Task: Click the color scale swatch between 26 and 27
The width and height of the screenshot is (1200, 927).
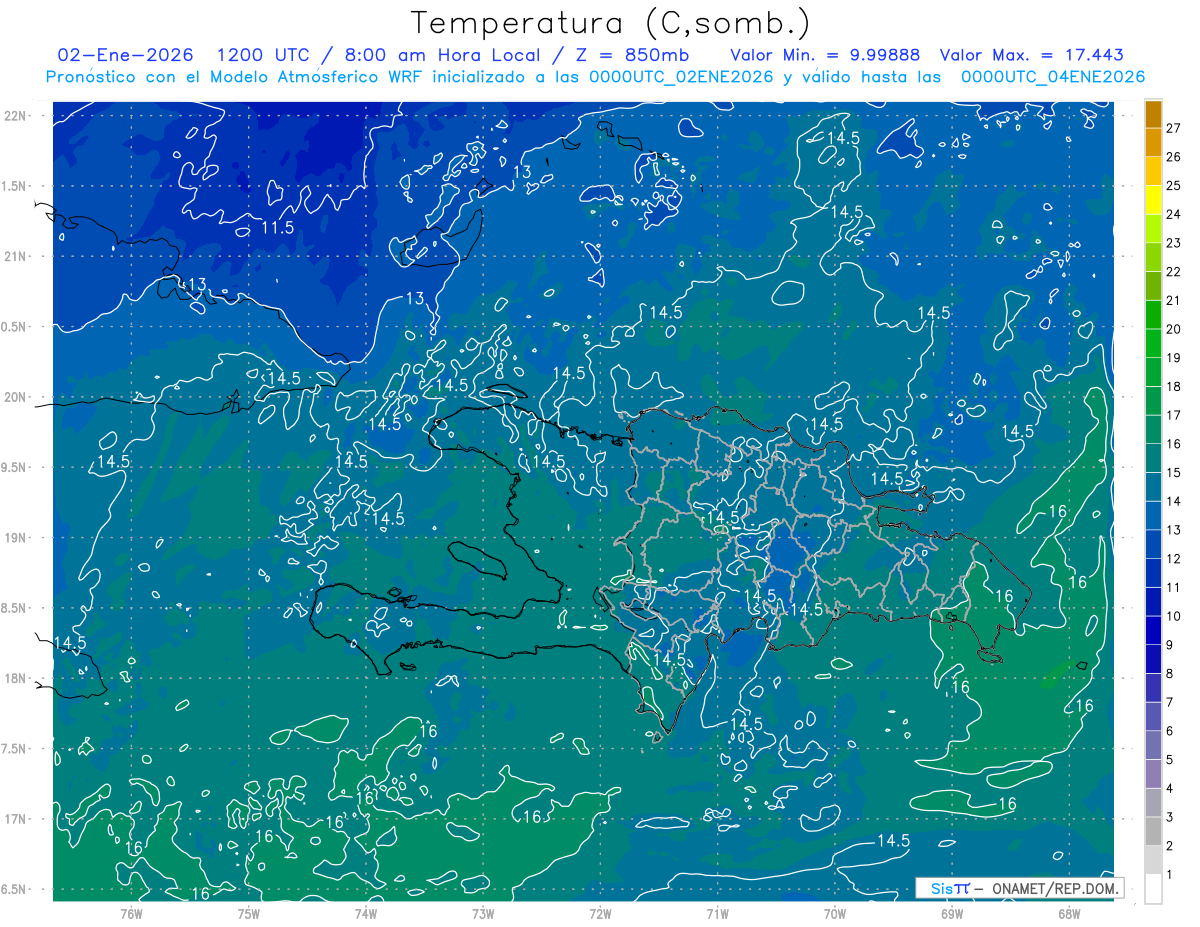Action: click(x=1153, y=142)
